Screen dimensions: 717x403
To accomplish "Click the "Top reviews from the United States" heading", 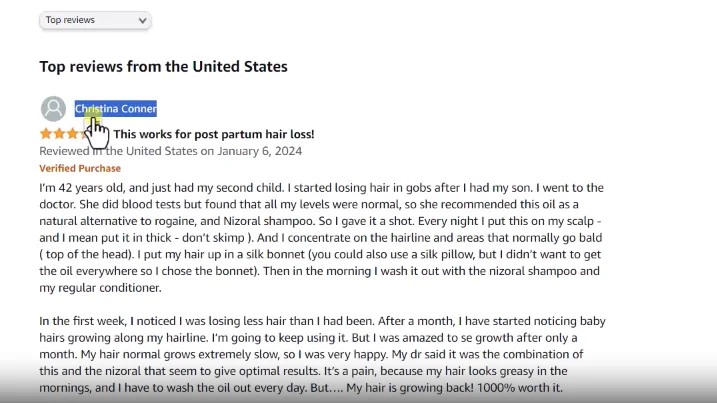I will click(x=163, y=67).
